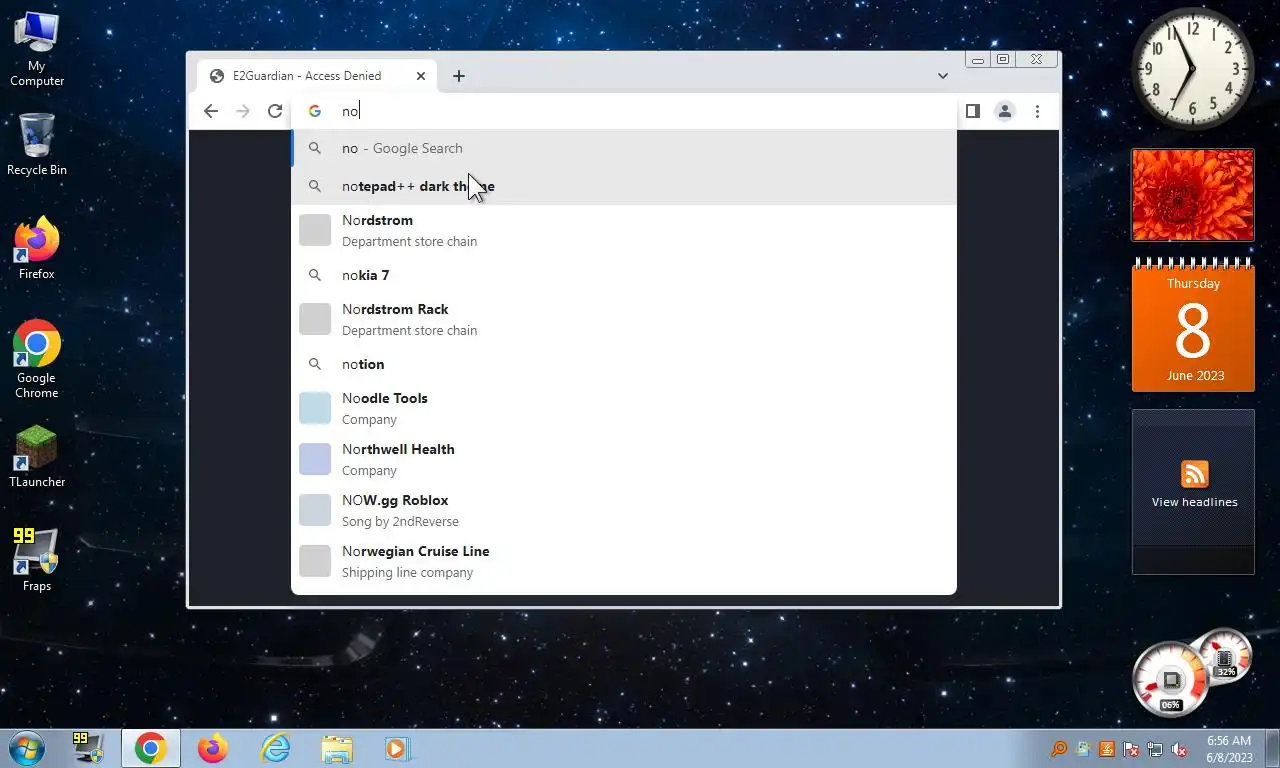Open the Action Center flag icon
Viewport: 1280px width, 768px height.
point(1131,749)
